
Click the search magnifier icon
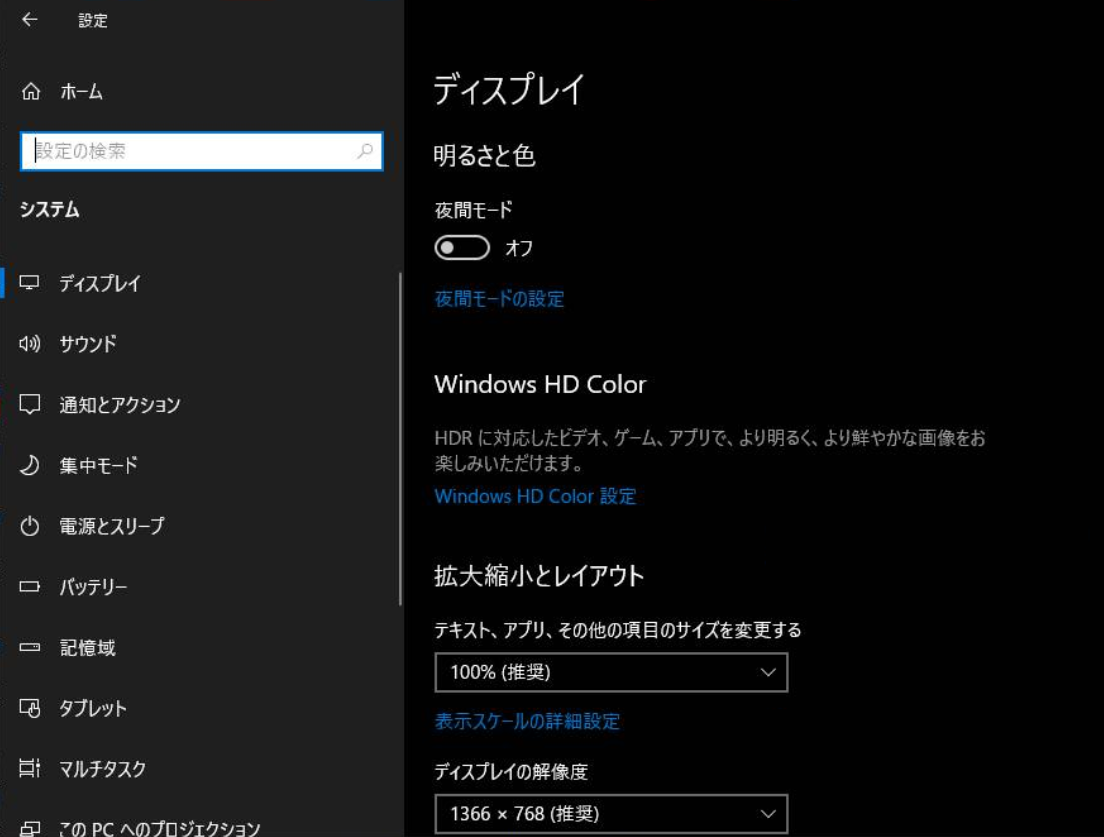365,151
